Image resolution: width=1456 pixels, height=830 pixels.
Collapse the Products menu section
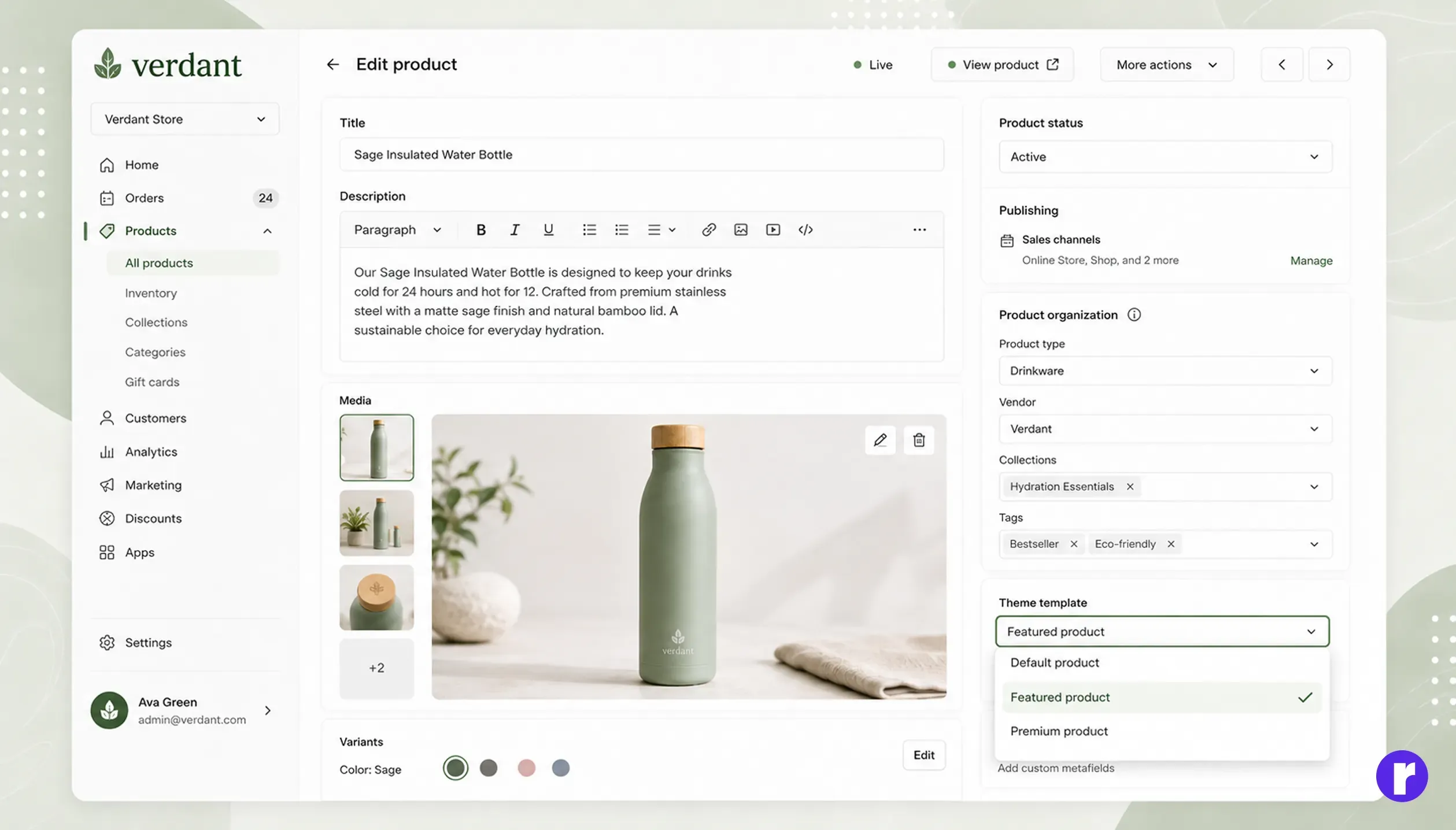267,231
